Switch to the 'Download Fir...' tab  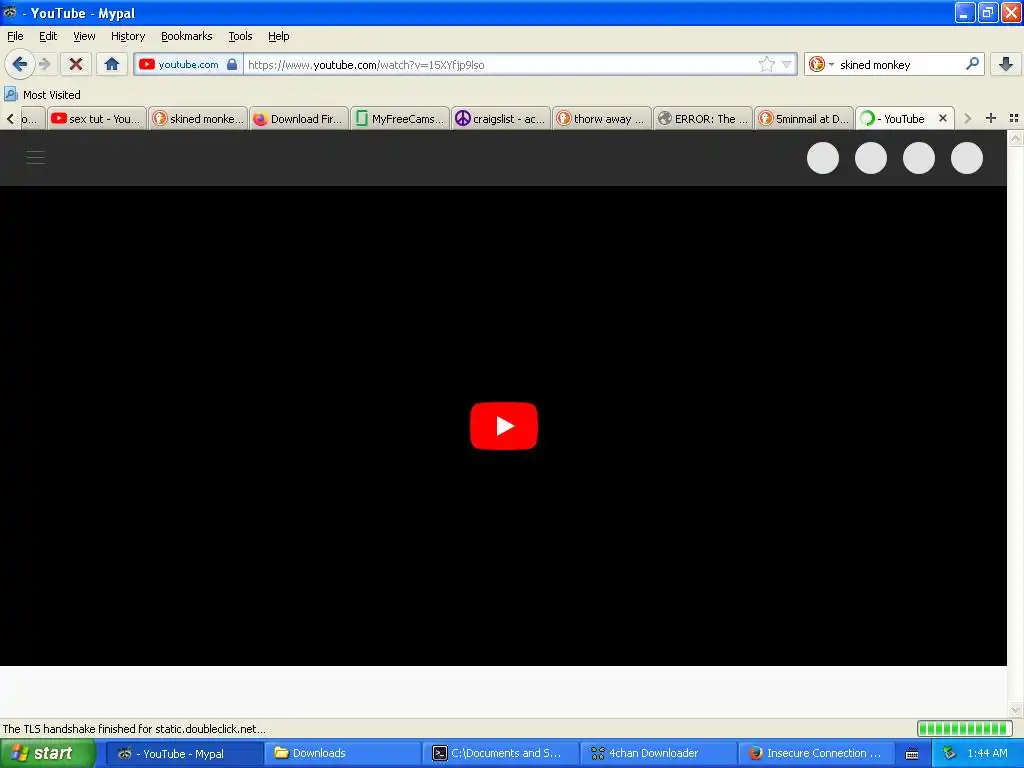click(298, 119)
